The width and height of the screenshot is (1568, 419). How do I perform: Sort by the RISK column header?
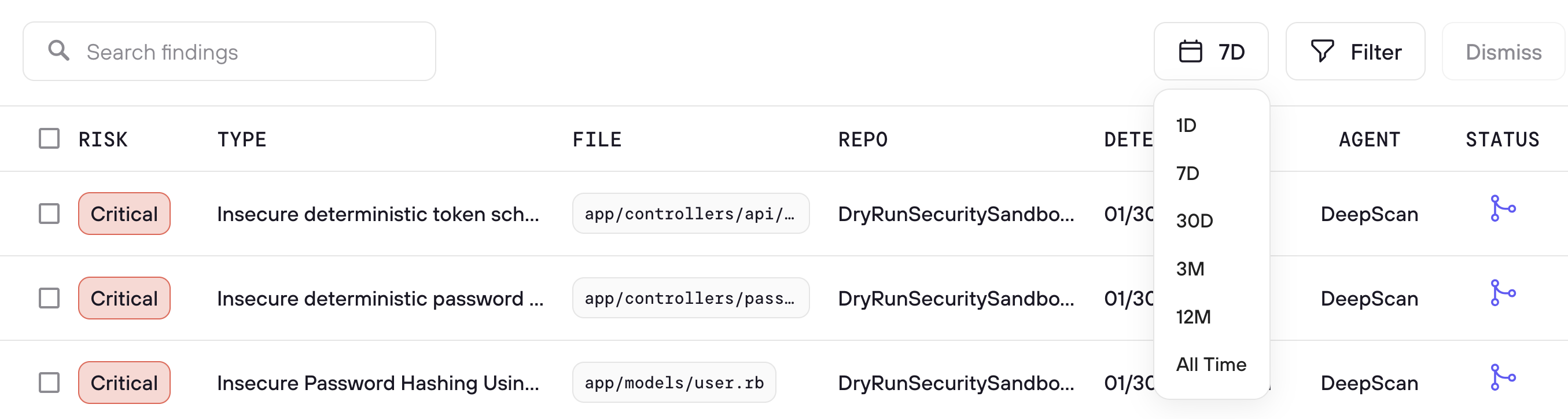103,139
